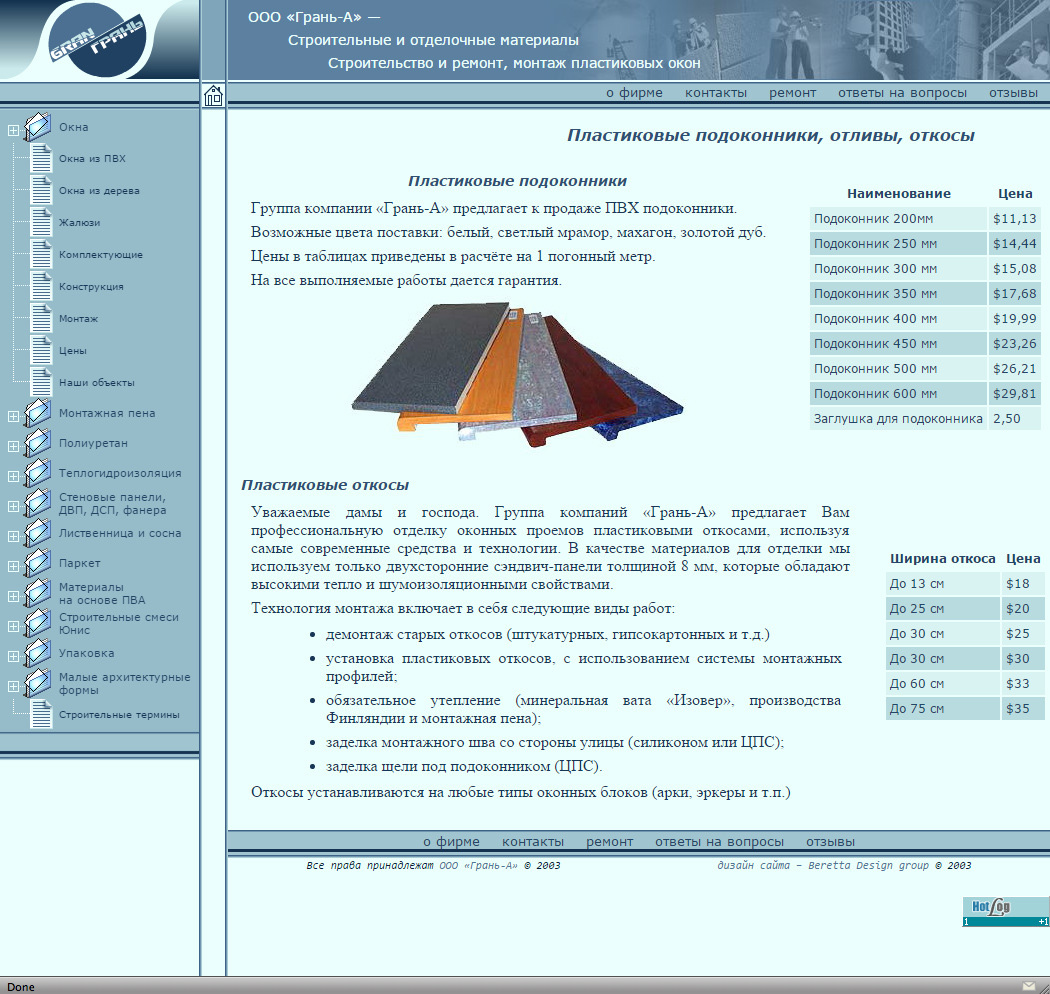Open отзывы in the footer menu
The image size is (1050, 994).
point(830,842)
